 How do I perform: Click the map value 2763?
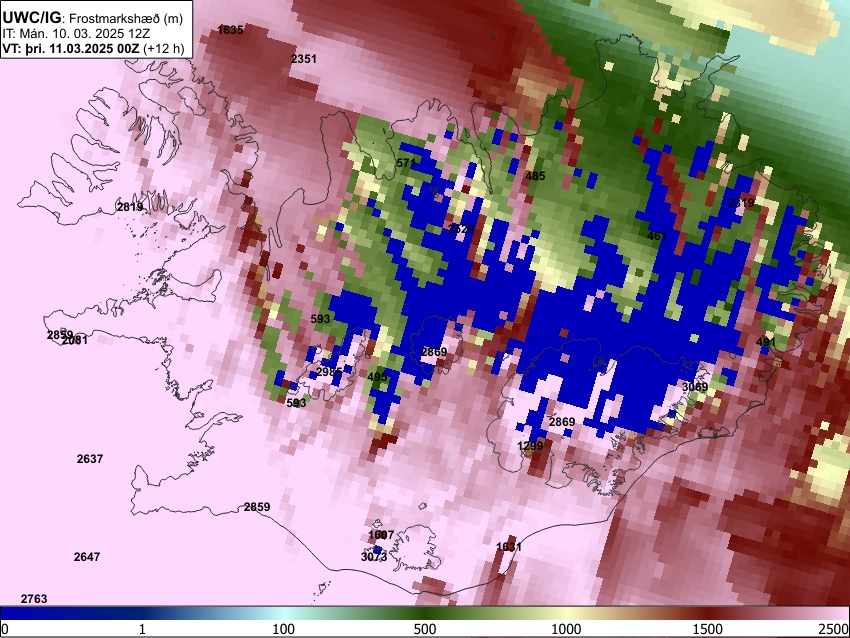(x=34, y=599)
